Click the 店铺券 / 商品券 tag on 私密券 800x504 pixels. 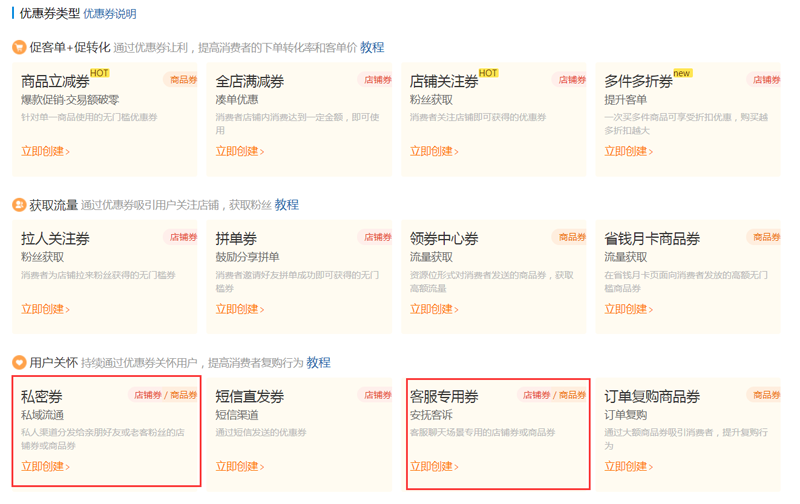(163, 395)
